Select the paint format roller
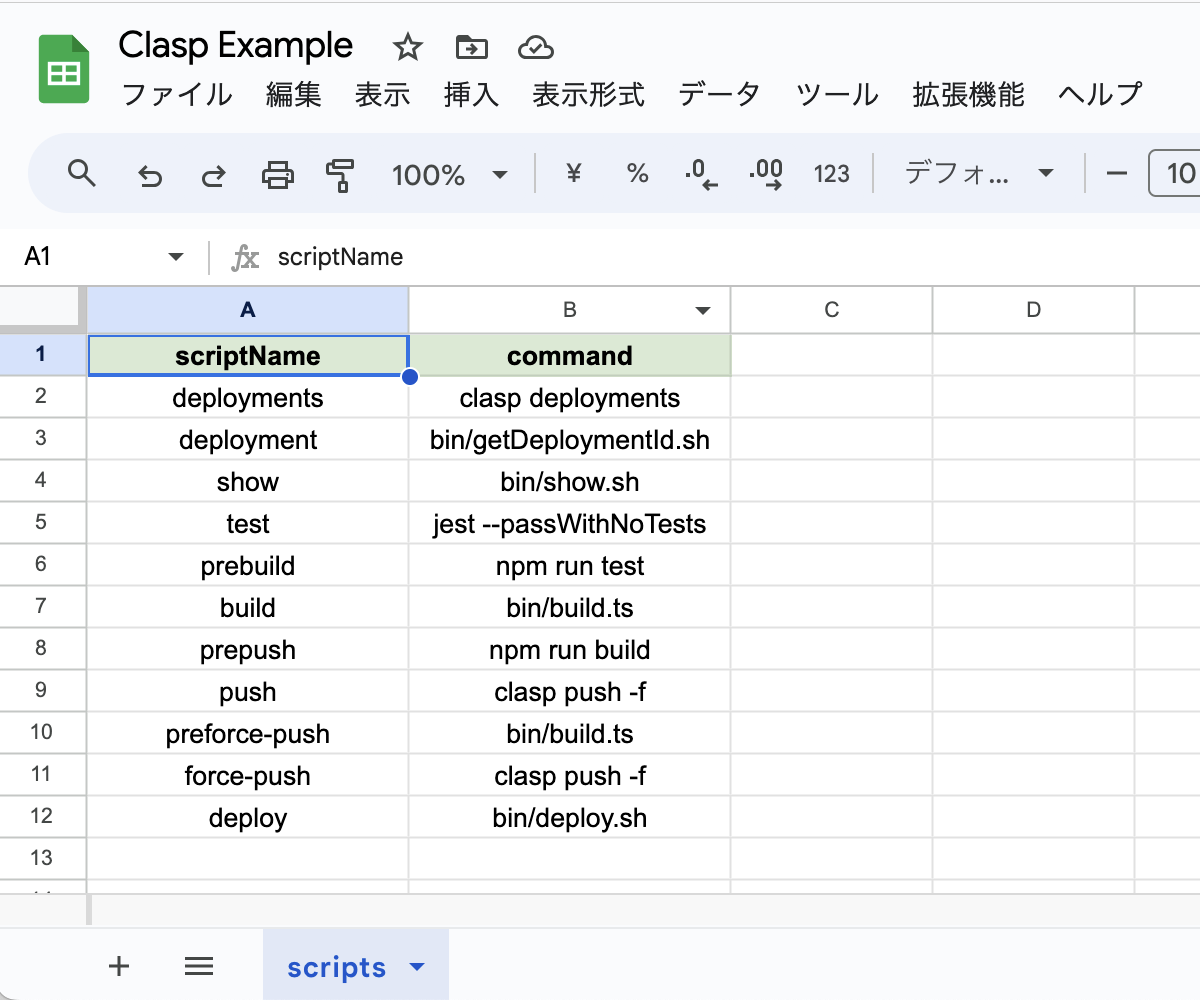Viewport: 1200px width, 1000px height. coord(341,175)
